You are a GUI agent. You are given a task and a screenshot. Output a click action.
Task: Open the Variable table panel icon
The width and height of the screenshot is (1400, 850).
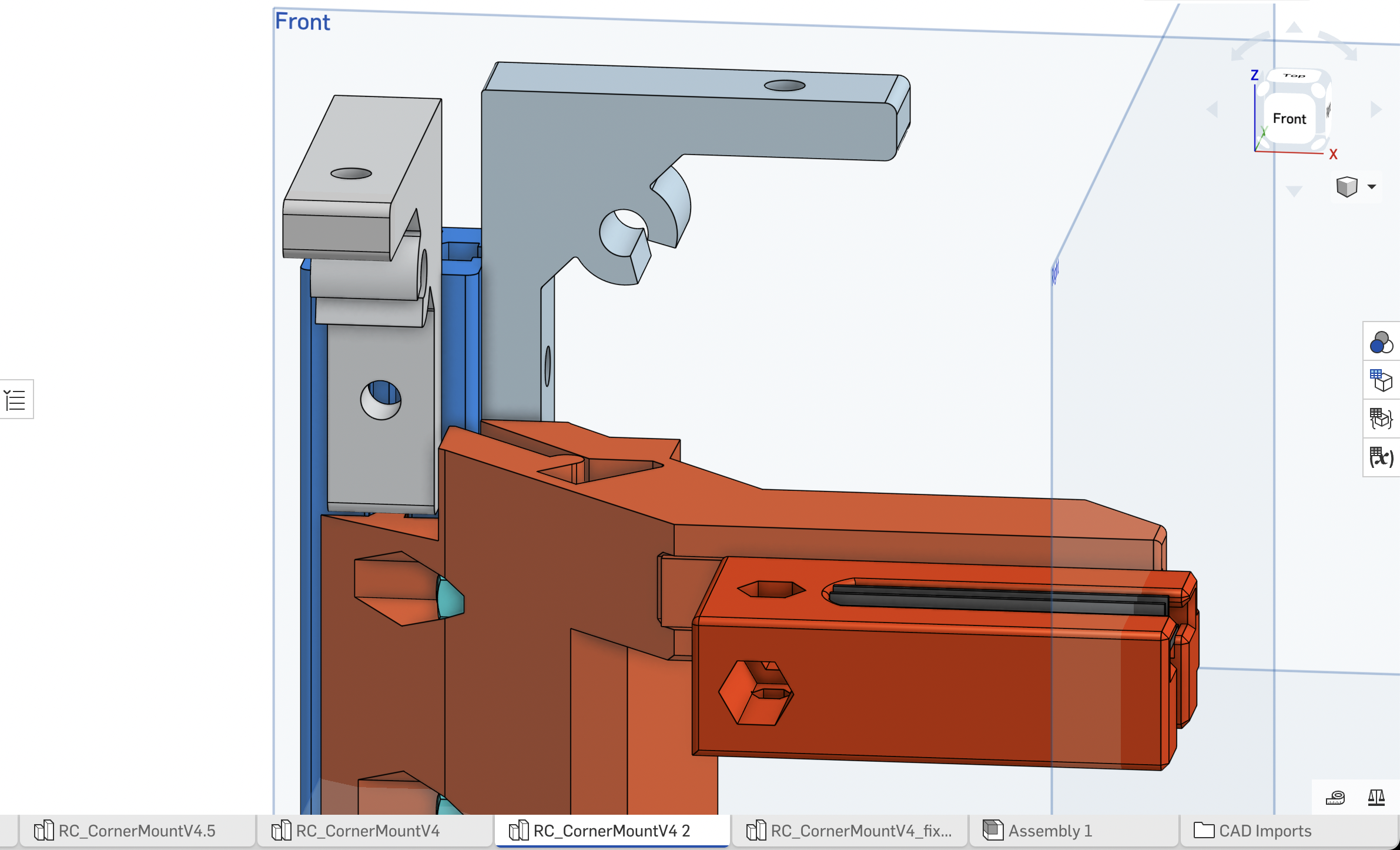pos(1381,457)
